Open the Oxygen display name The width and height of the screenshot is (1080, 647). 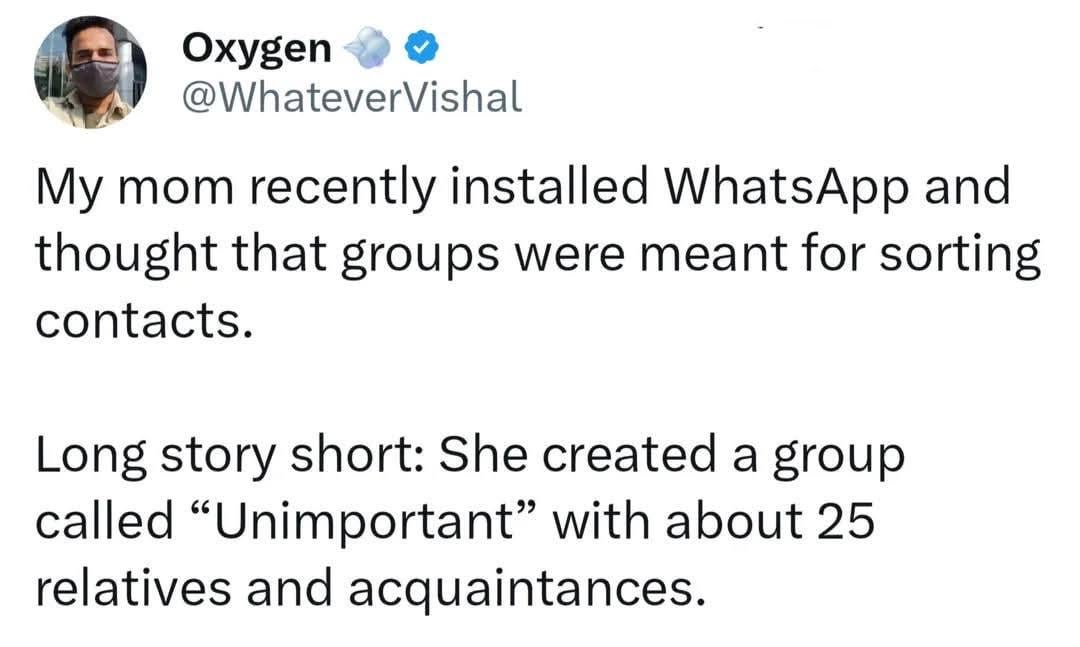(256, 47)
